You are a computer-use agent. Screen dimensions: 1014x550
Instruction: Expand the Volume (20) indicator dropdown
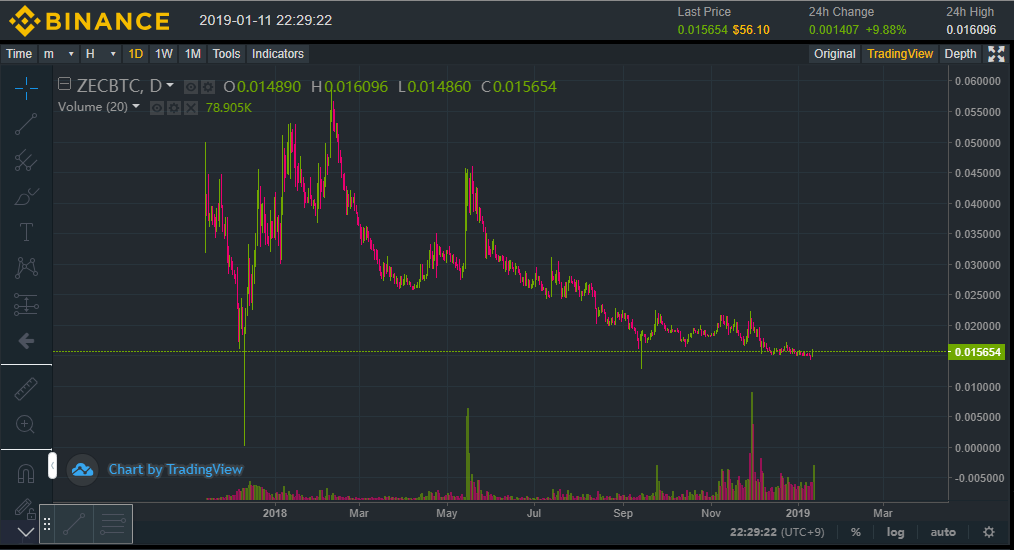tap(136, 107)
